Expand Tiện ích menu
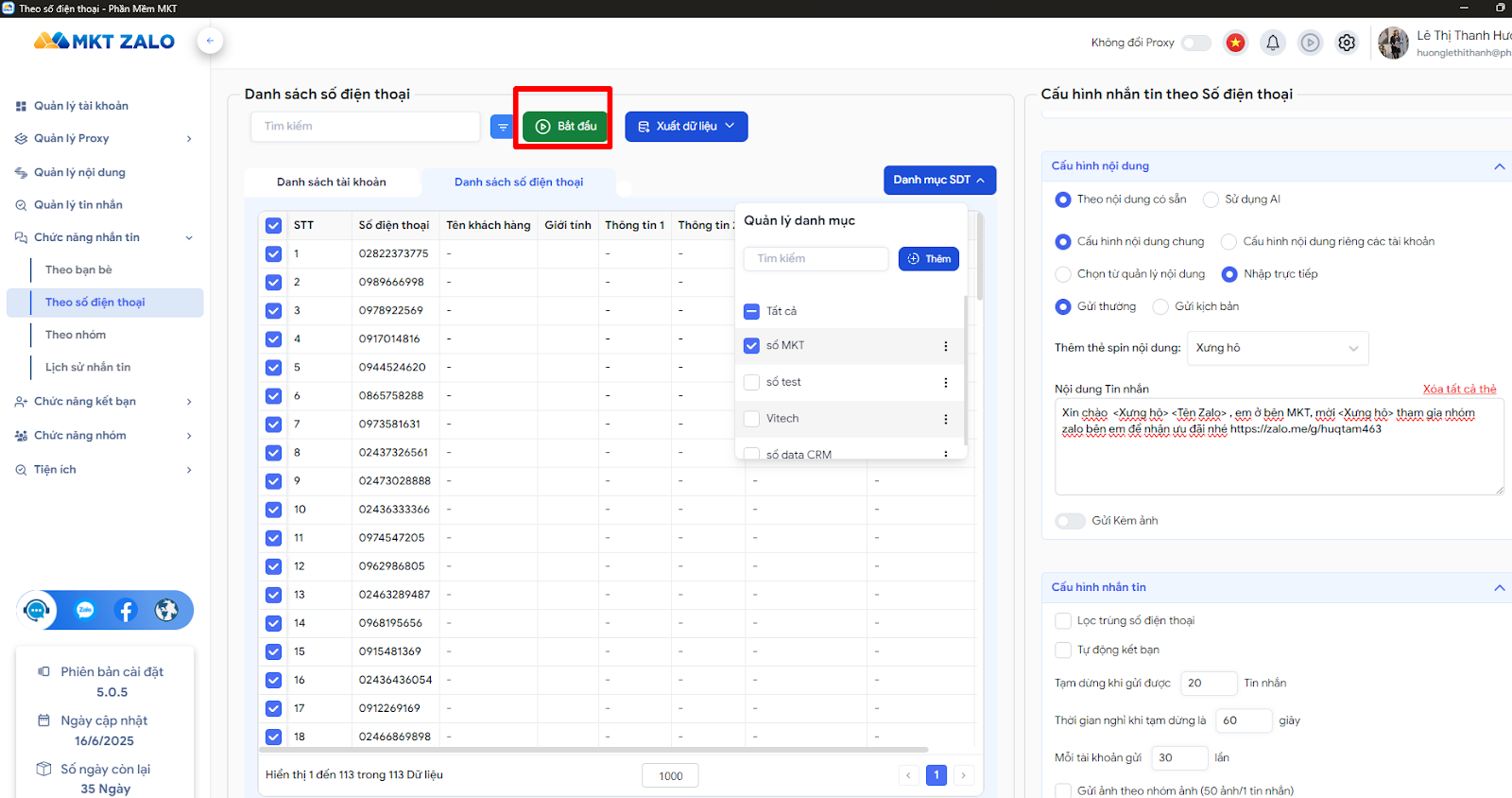1512x798 pixels. pos(104,469)
